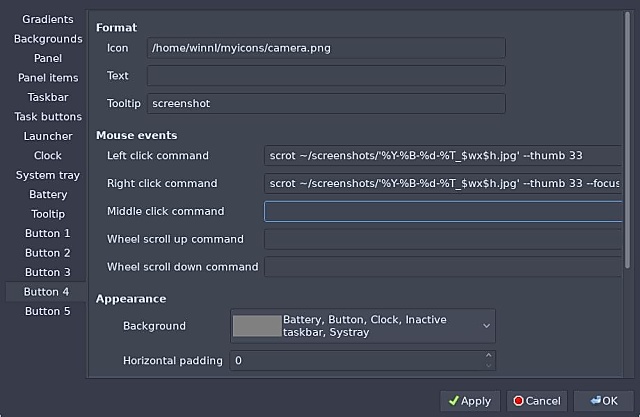Edit the Right click command field
Viewport: 640px width, 417px height.
pos(442,183)
